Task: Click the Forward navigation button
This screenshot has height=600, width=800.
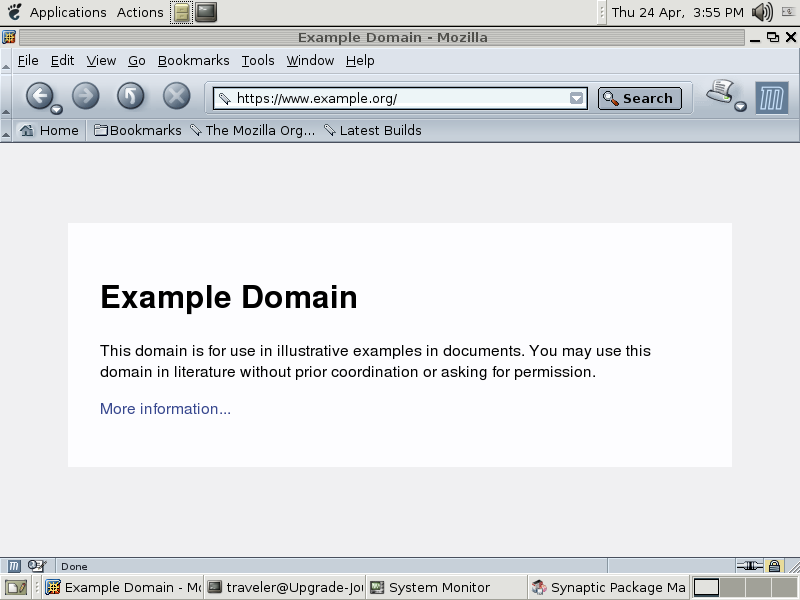Action: [86, 96]
